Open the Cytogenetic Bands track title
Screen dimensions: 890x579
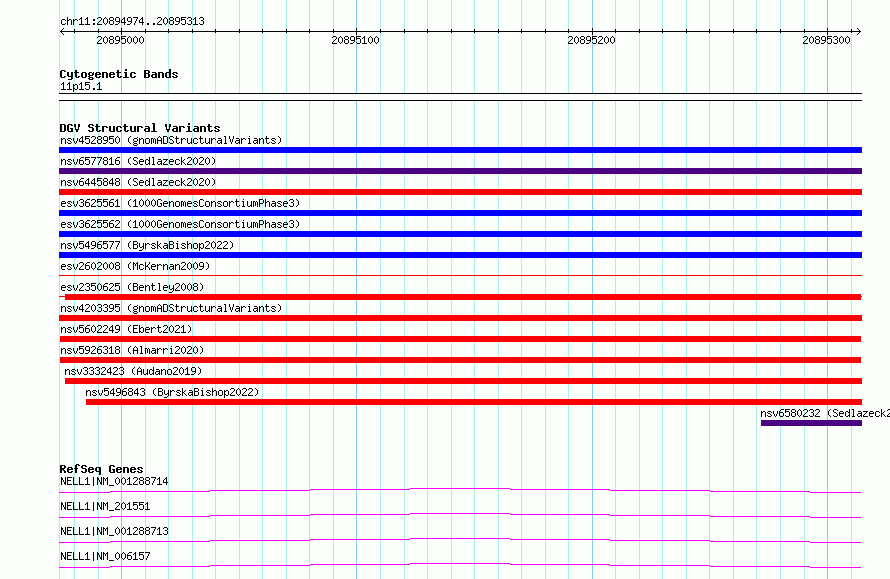pos(119,74)
